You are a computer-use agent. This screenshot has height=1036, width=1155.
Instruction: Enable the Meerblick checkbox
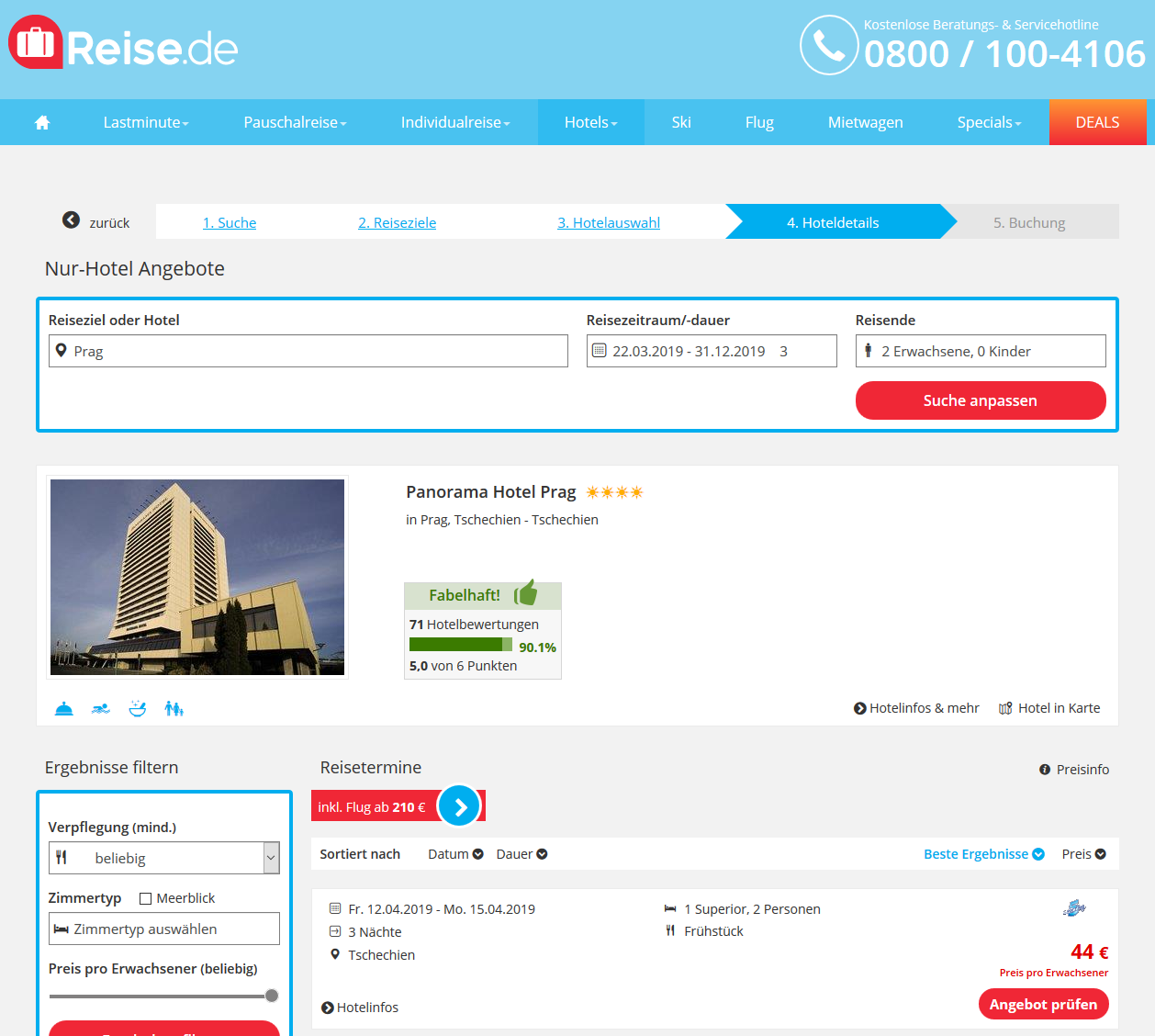click(x=145, y=898)
